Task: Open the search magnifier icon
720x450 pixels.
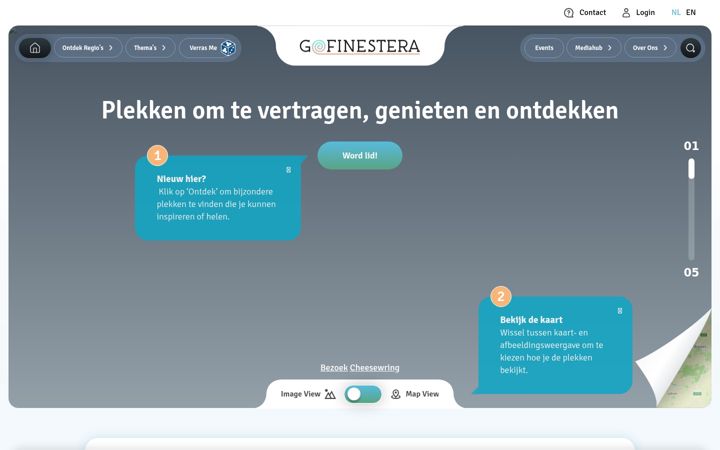Action: point(690,48)
